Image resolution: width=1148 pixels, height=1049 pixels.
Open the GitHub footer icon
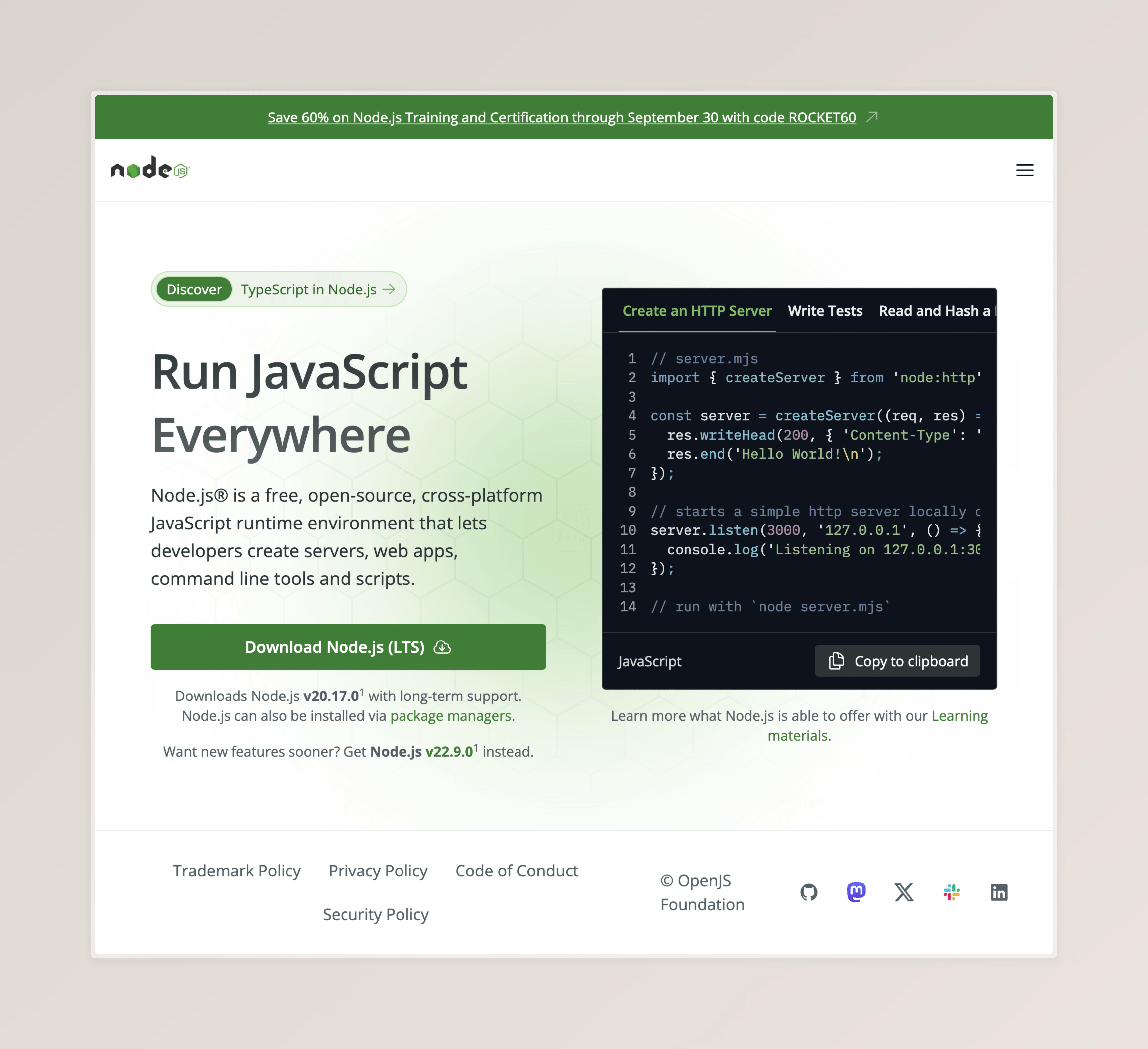[x=809, y=892]
